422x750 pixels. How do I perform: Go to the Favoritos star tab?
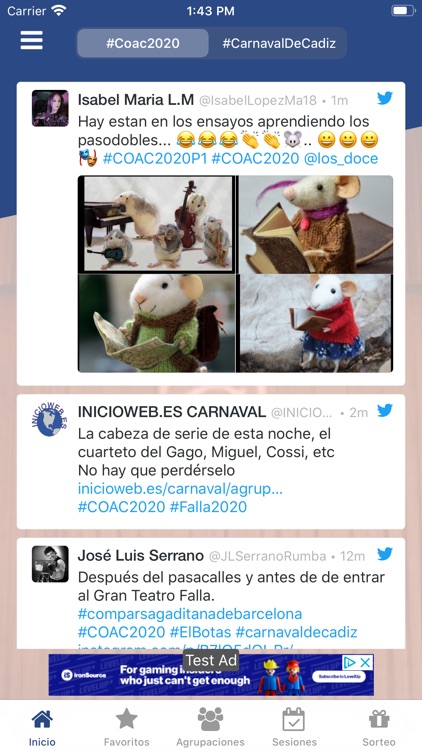point(127,727)
